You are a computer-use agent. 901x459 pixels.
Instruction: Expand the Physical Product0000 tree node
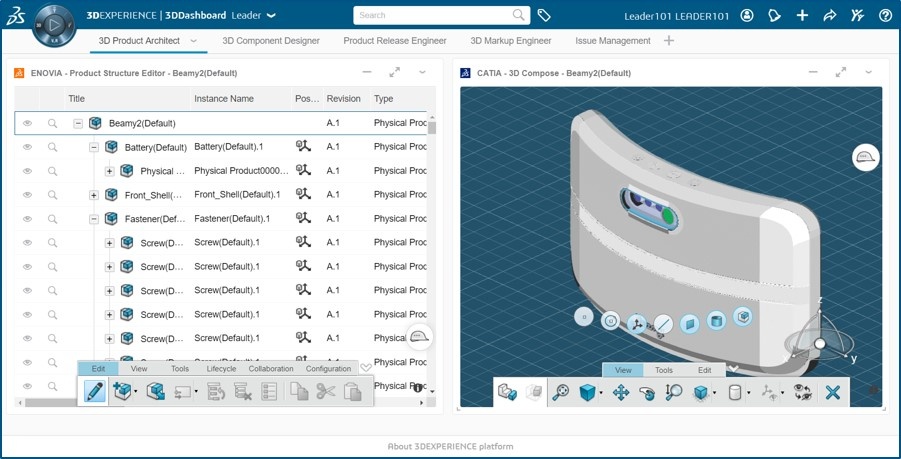tap(110, 171)
